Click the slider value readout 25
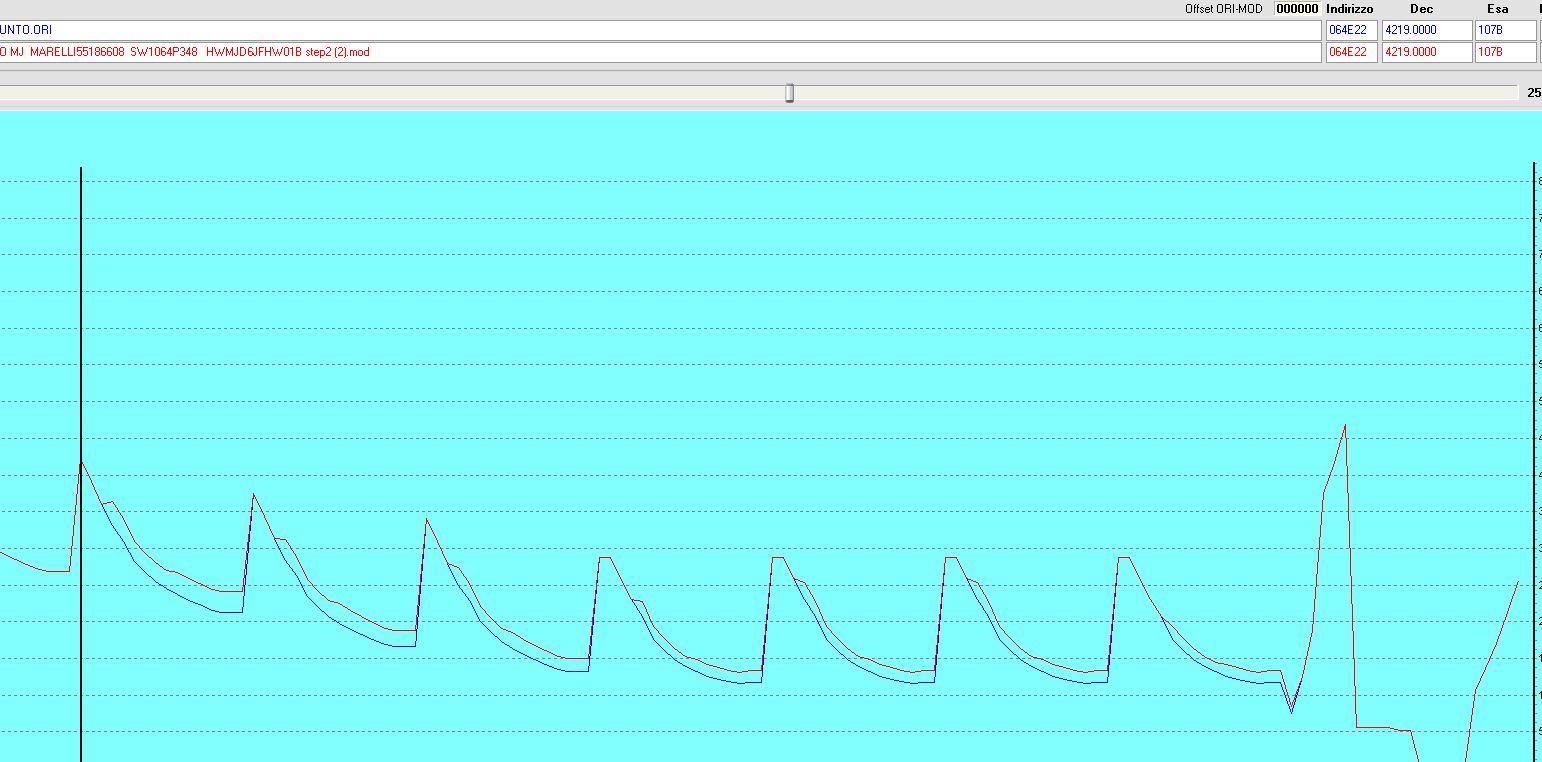 [x=1533, y=93]
